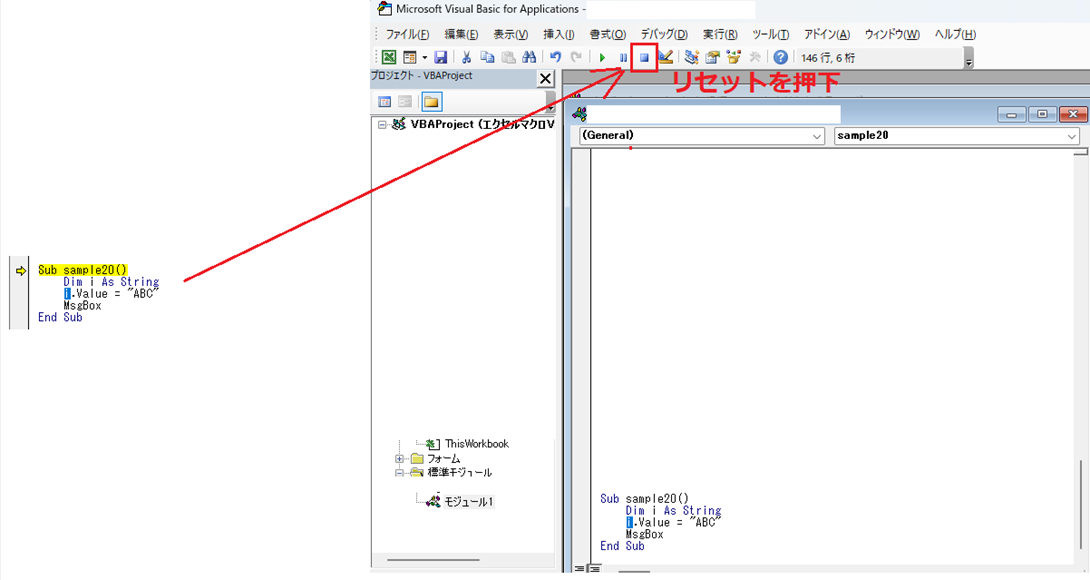Click Procedure View button at bottom-left
This screenshot has width=1090, height=580.
click(579, 570)
